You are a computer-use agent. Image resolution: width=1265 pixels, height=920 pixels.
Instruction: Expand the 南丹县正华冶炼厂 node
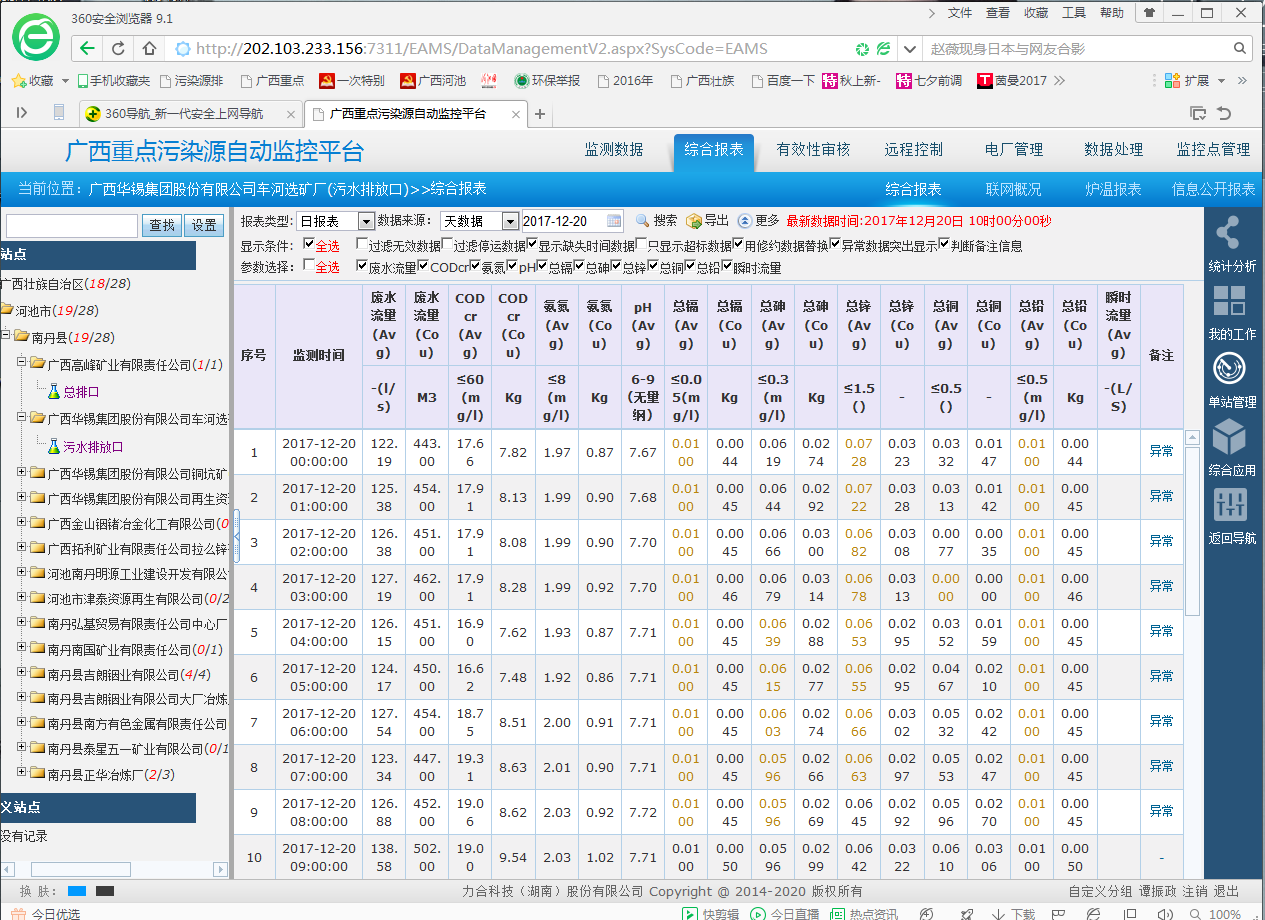22,773
